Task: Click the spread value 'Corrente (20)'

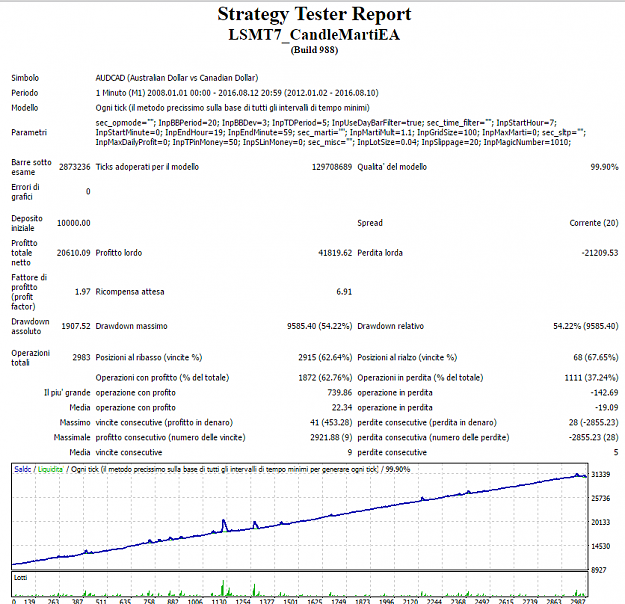Action: 594,223
